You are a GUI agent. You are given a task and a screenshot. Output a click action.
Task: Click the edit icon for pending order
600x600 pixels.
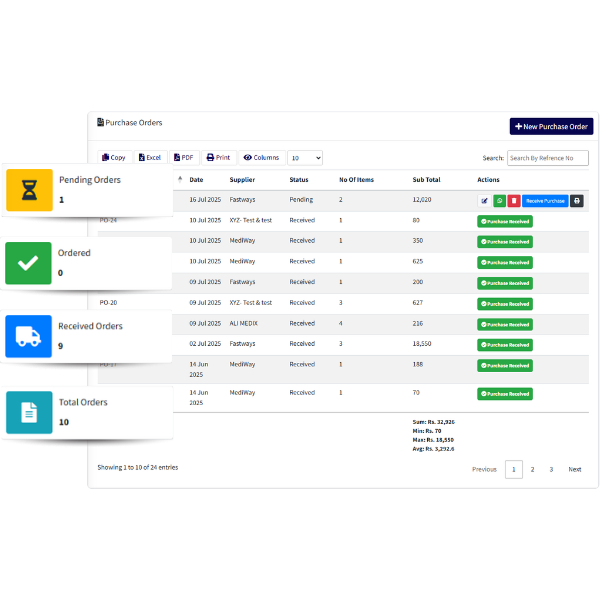pyautogui.click(x=485, y=201)
